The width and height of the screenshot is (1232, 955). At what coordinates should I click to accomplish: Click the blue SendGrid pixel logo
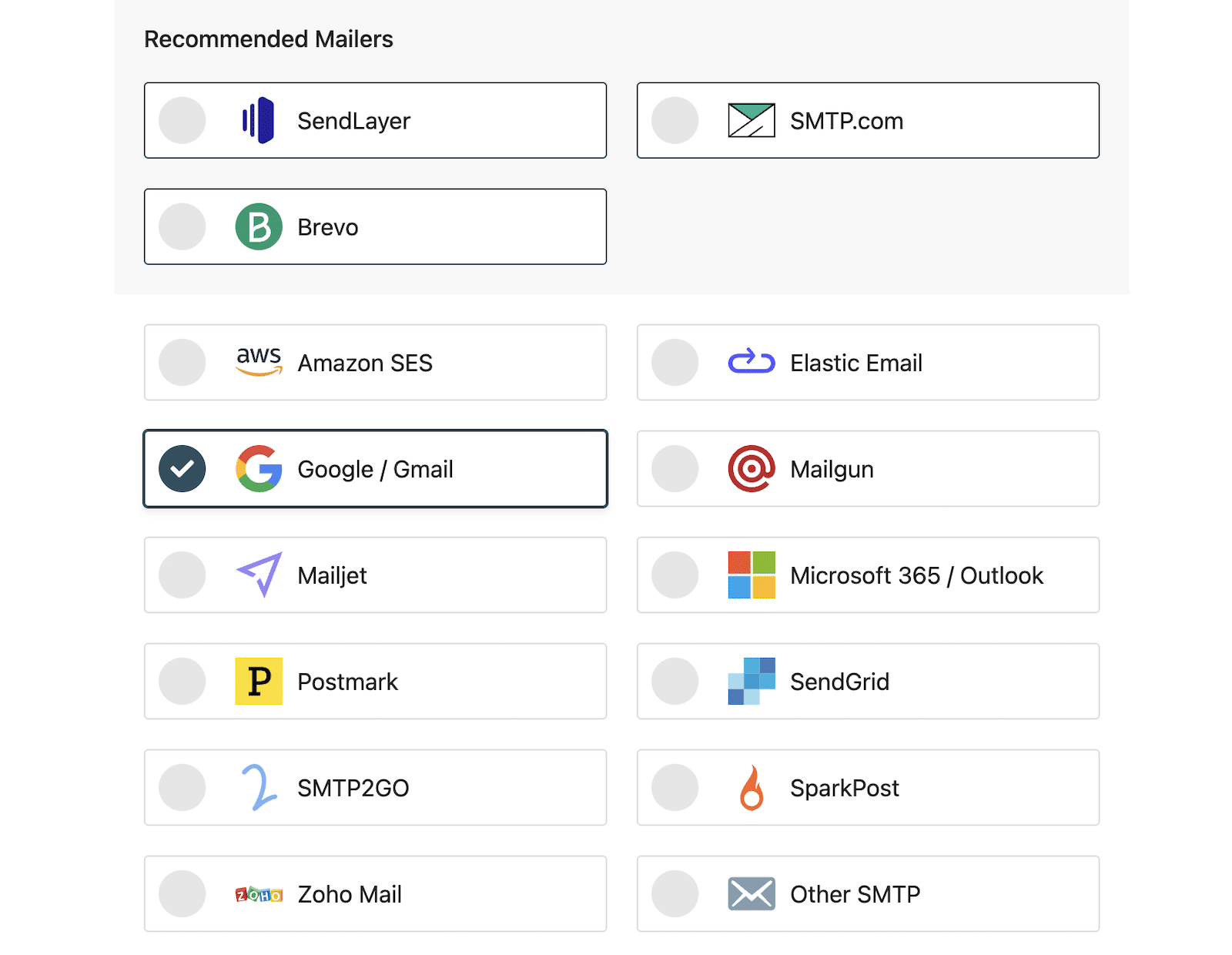[x=752, y=682]
